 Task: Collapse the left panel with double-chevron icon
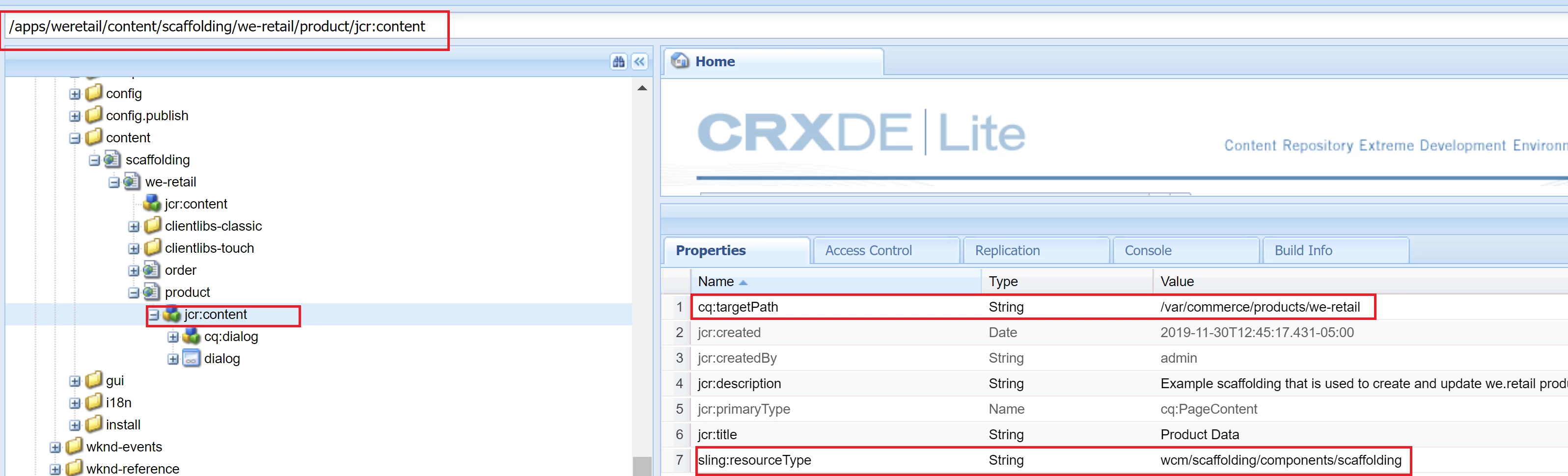639,61
